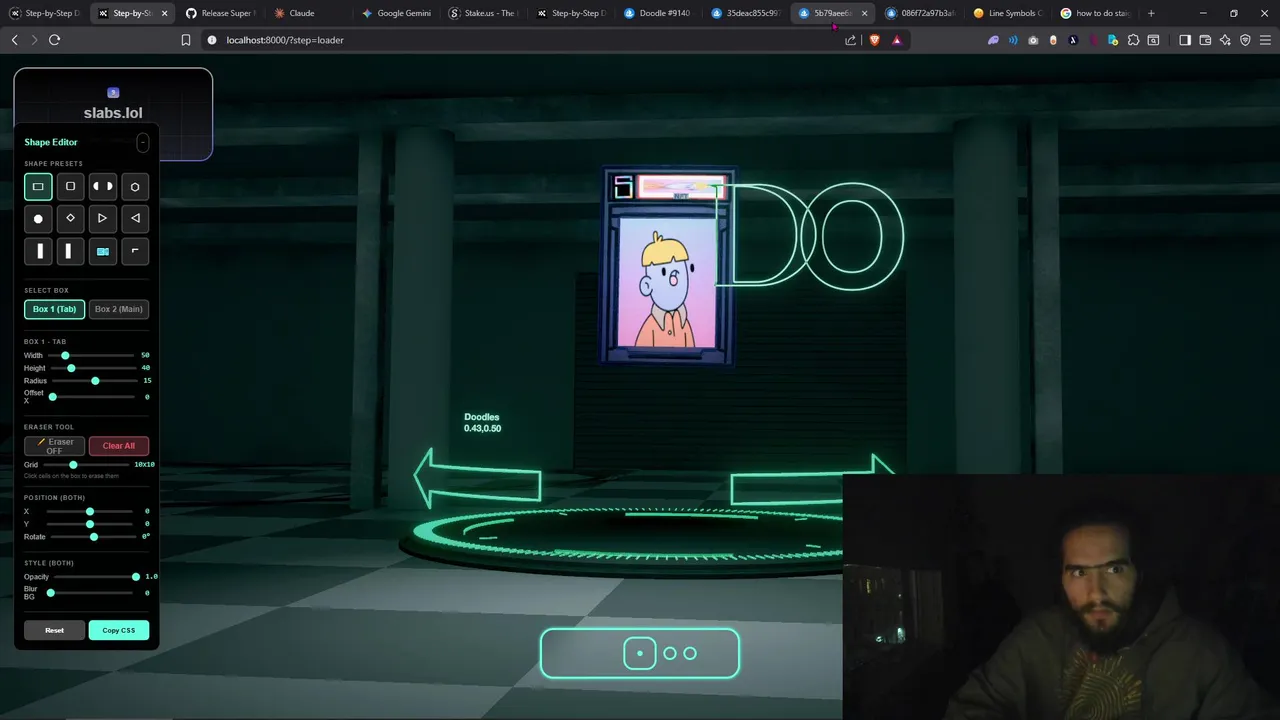Click the left neon arrow
Screen dimensions: 1280x720
coord(477,477)
